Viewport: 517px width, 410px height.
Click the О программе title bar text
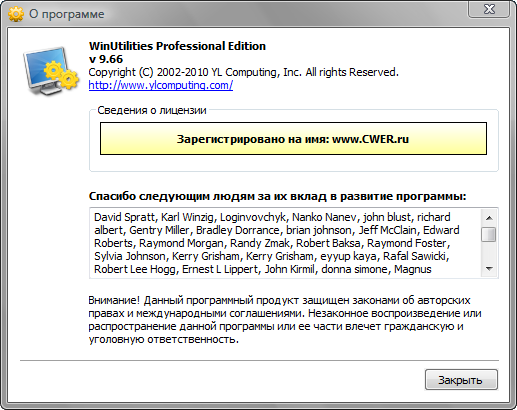(x=67, y=14)
